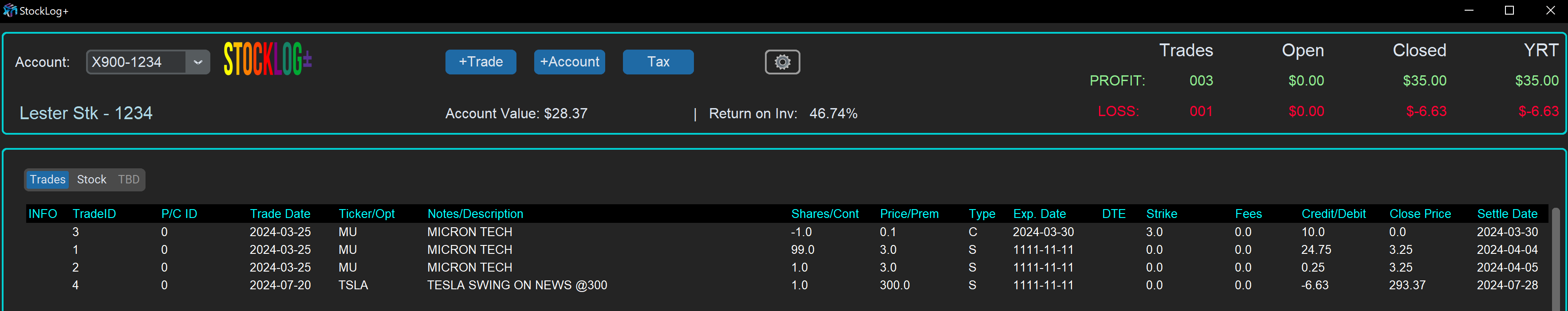Switch to the Trades tab
The image size is (1568, 311).
pos(47,180)
